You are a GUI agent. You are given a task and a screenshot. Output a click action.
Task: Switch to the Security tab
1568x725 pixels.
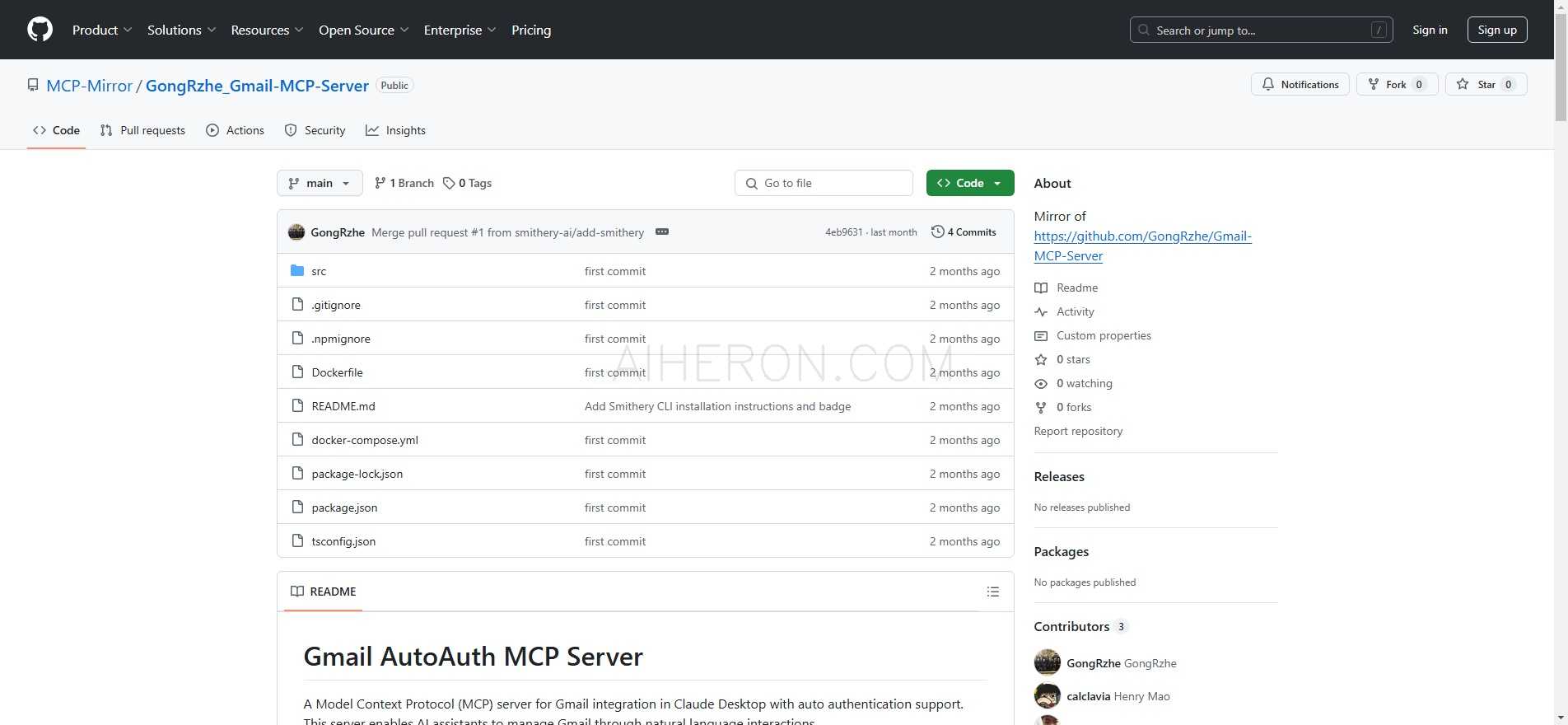tap(315, 130)
